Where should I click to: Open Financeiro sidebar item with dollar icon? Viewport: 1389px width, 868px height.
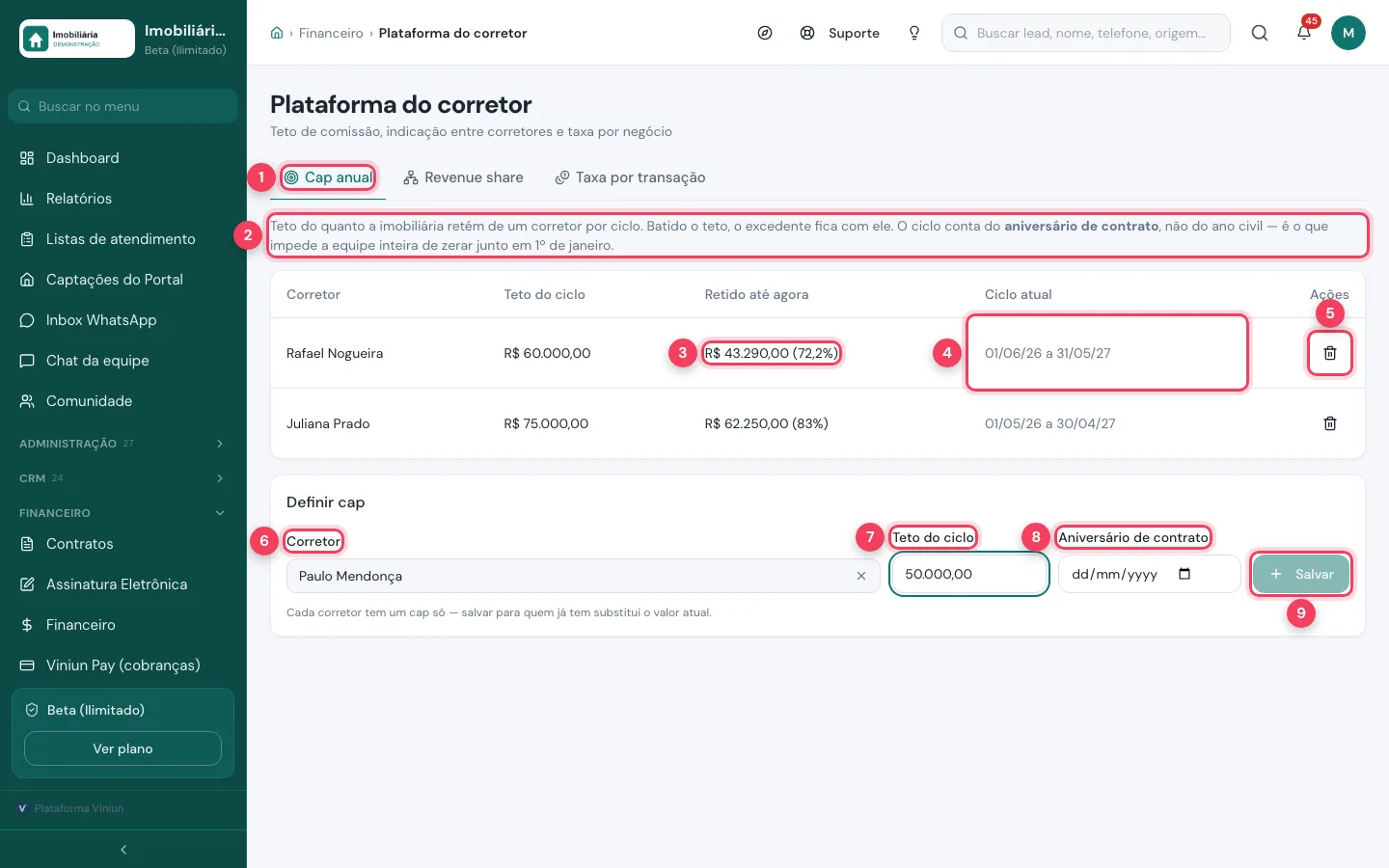click(x=123, y=625)
